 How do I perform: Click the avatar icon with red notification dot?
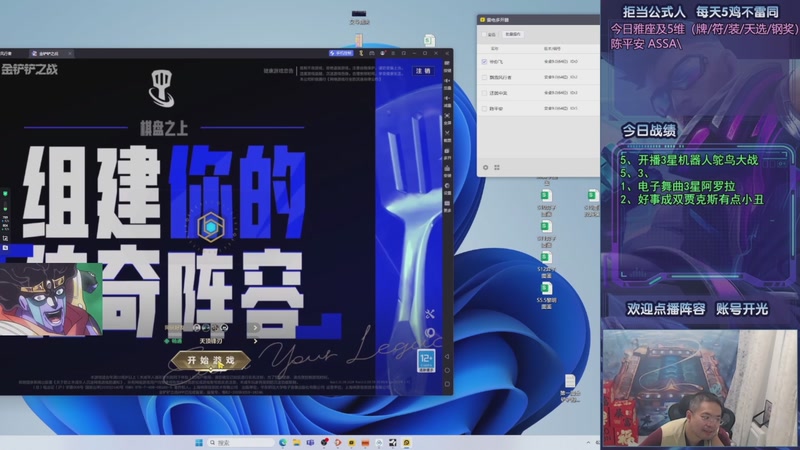pos(383,53)
